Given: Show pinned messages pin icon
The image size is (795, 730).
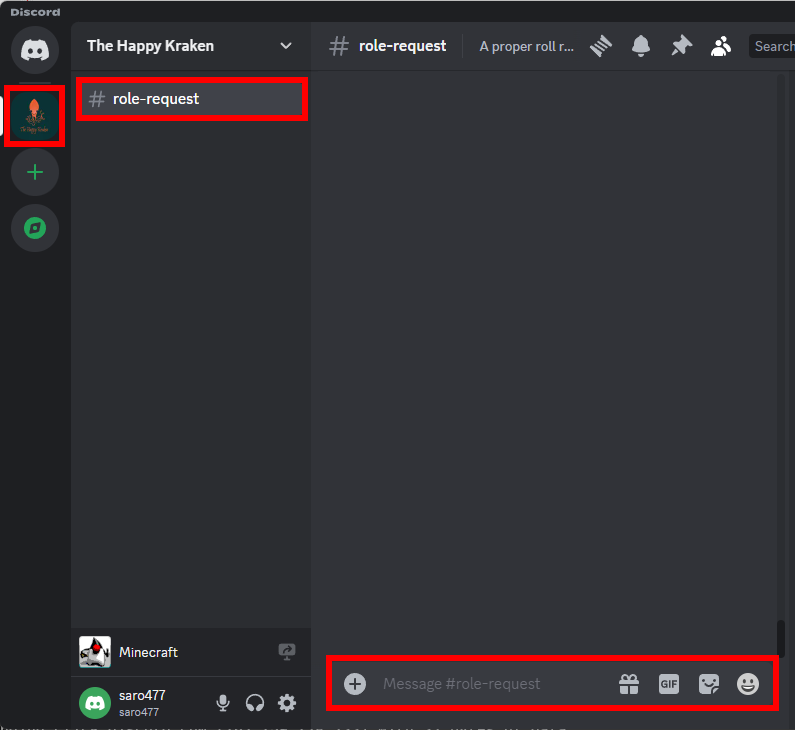Looking at the screenshot, I should point(681,46).
